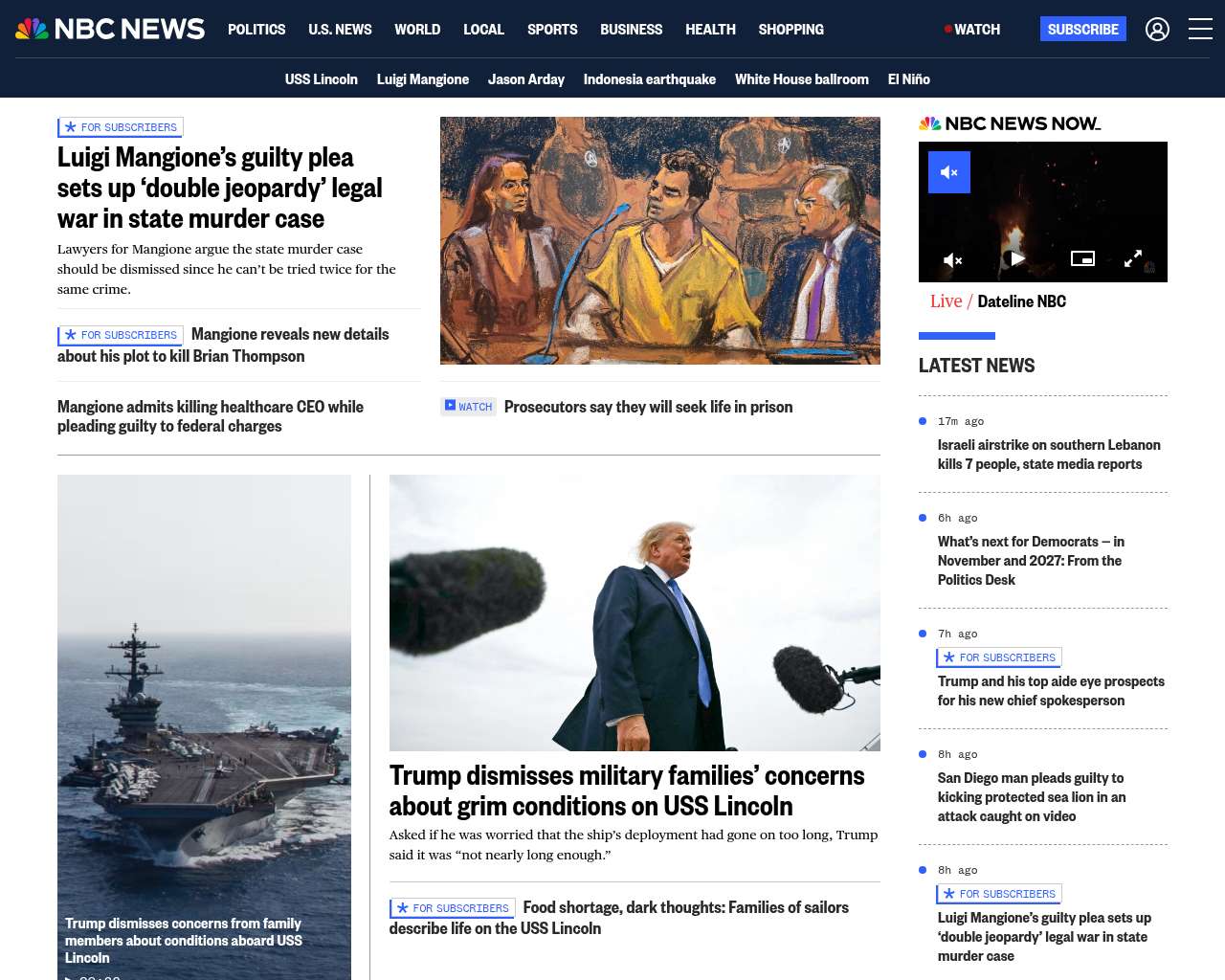Click the 'Latest News' heading

976,366
